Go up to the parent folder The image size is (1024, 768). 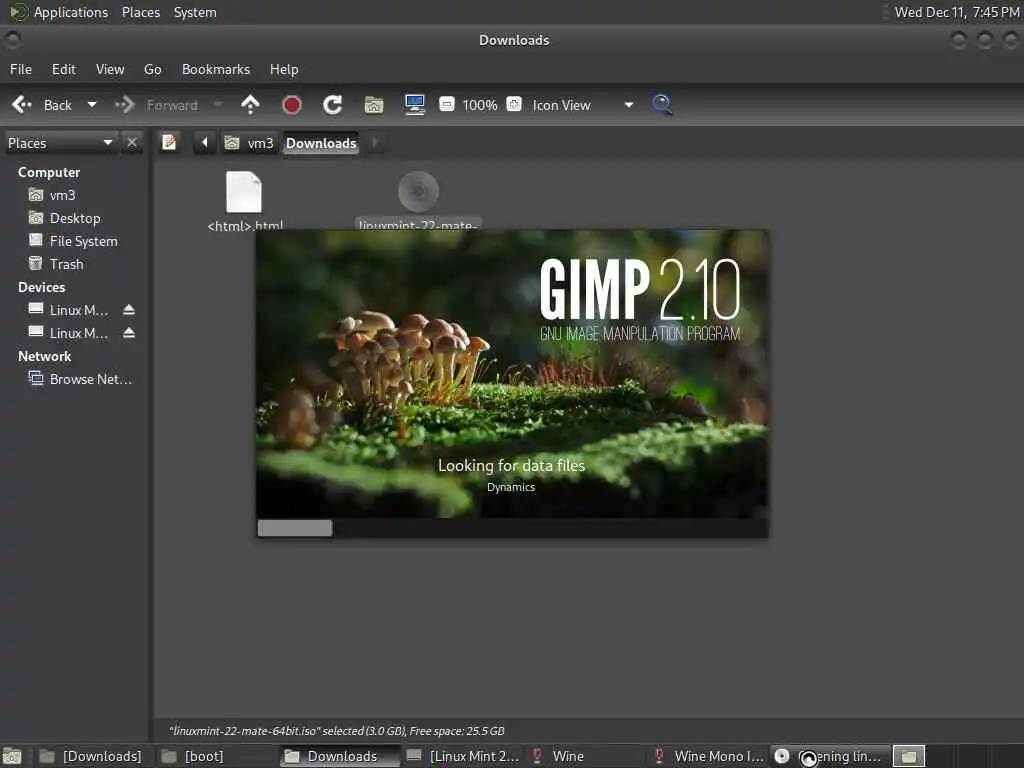[250, 104]
